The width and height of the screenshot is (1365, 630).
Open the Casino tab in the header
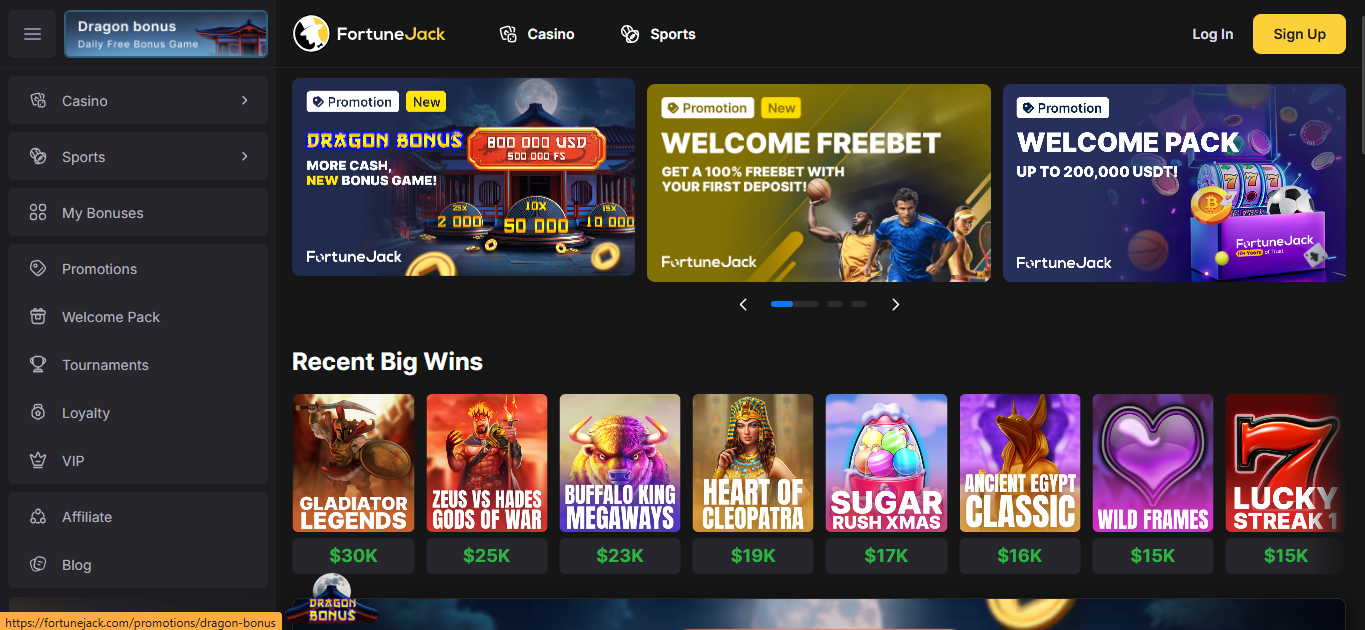click(x=537, y=34)
